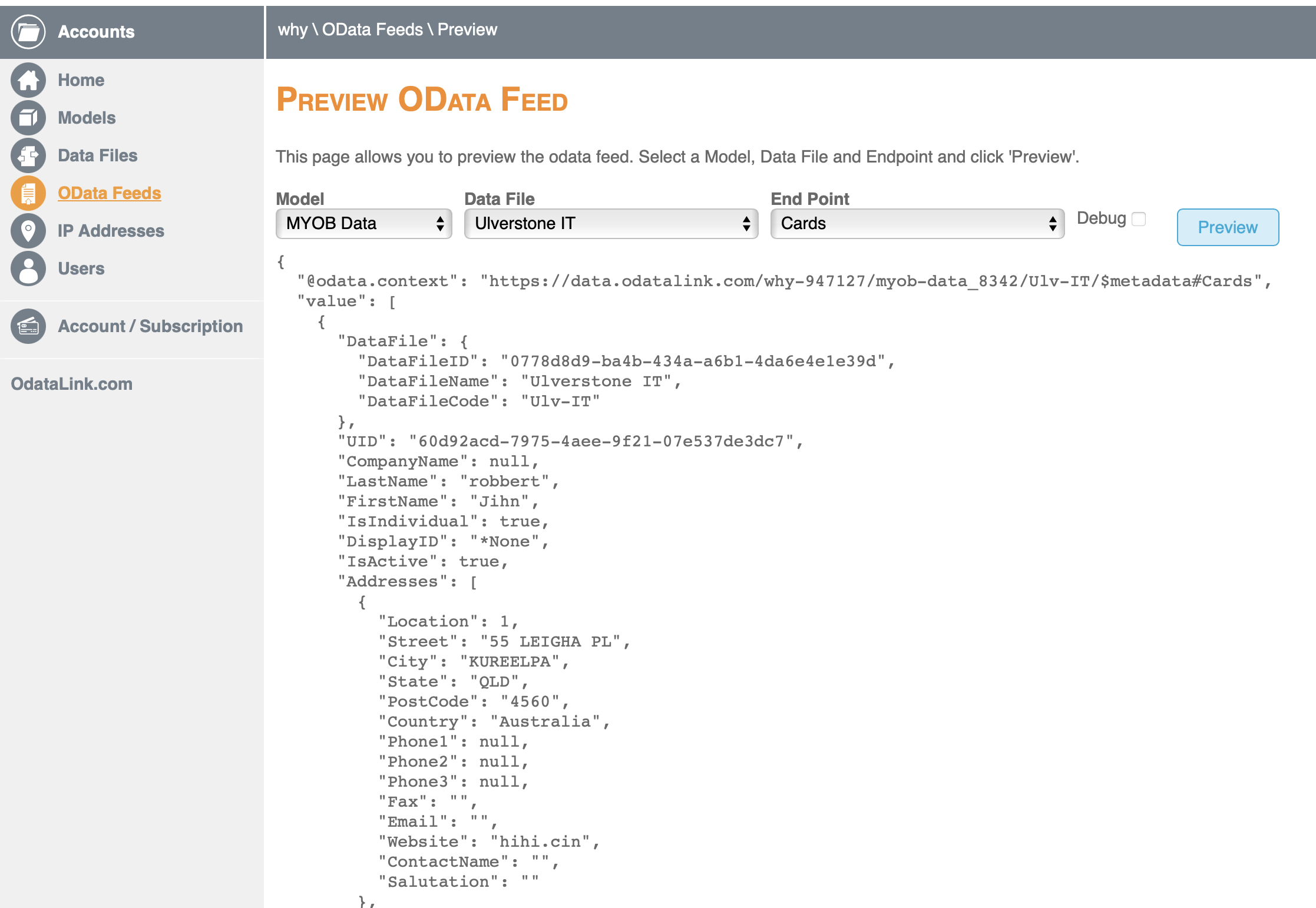Open Account / Subscription page
Screen dimensions: 1316x908
pos(150,326)
